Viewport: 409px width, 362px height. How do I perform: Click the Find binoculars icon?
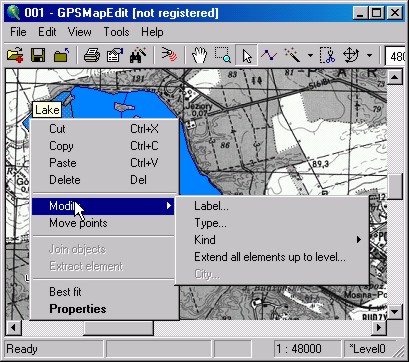click(138, 55)
